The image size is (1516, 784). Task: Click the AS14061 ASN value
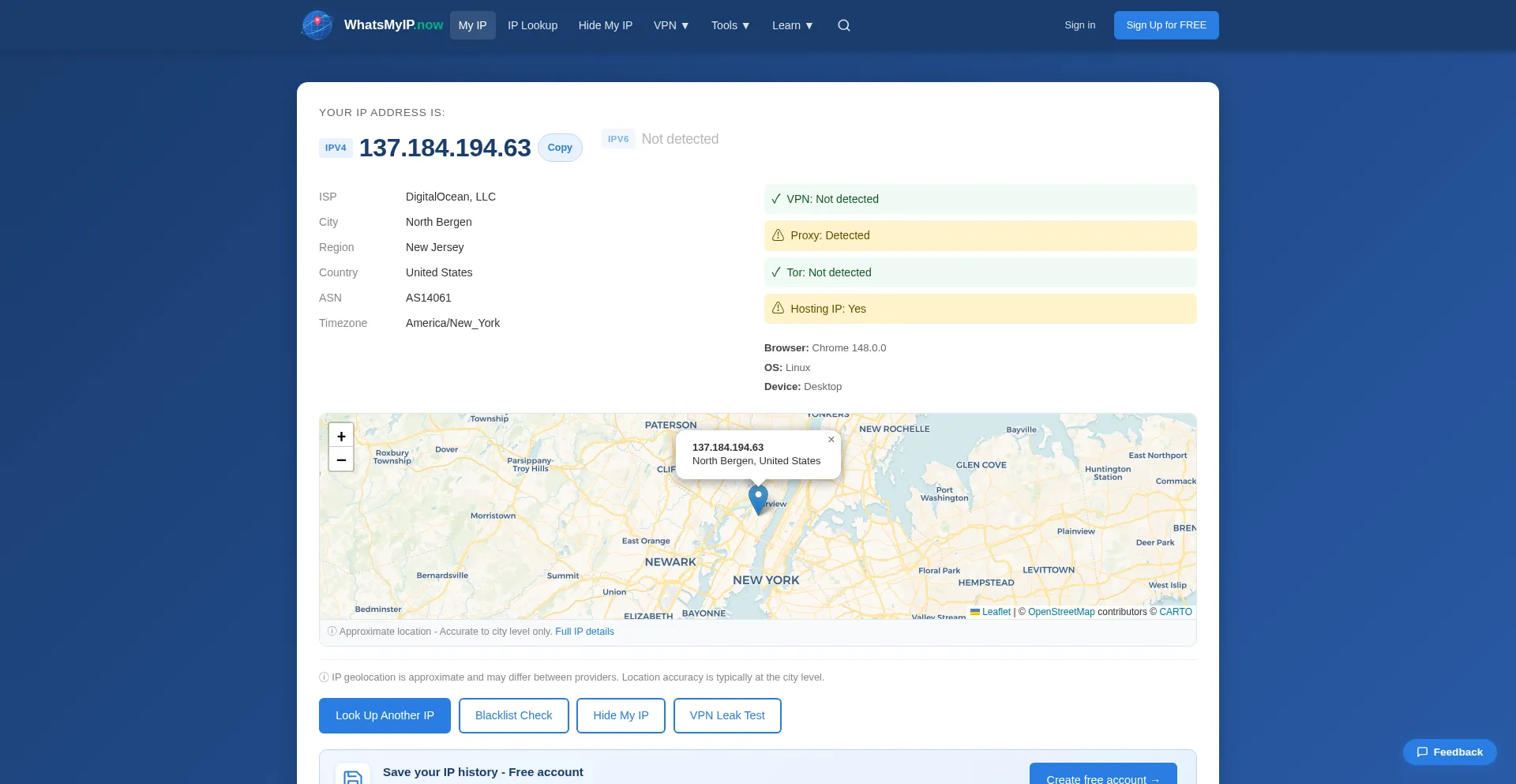pos(429,298)
